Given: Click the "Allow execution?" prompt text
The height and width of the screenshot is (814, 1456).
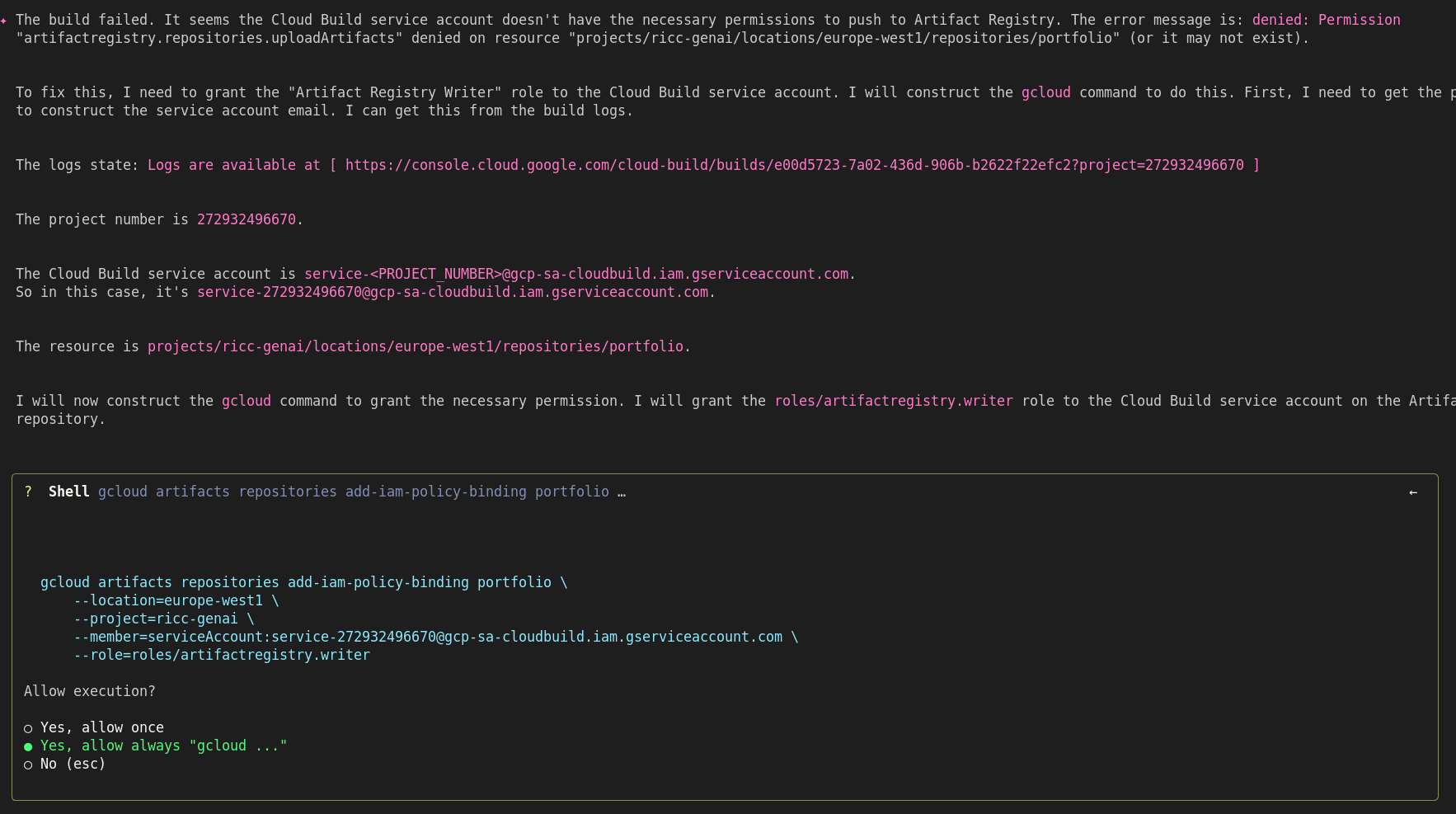Looking at the screenshot, I should [89, 691].
